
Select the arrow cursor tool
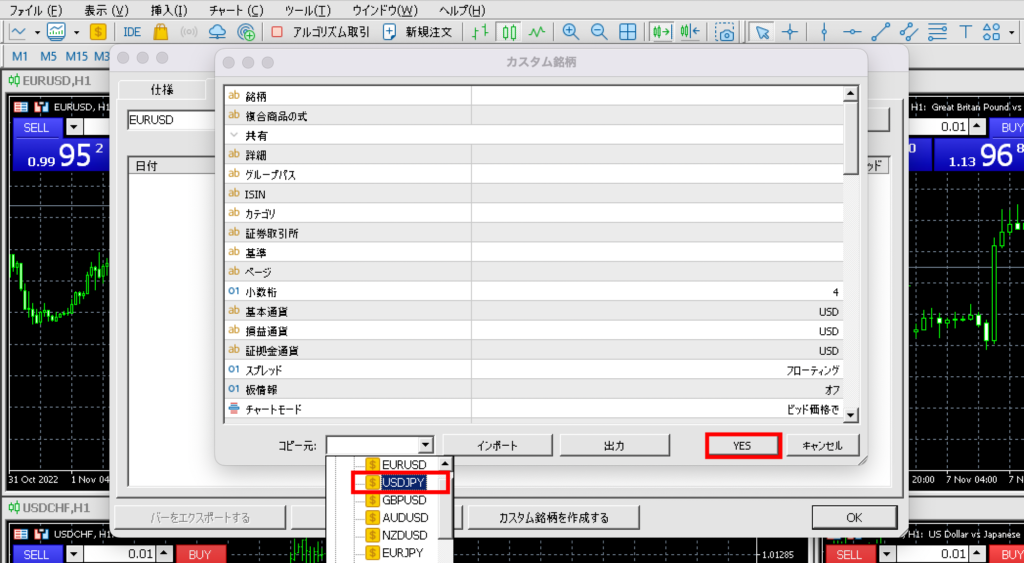(x=761, y=31)
